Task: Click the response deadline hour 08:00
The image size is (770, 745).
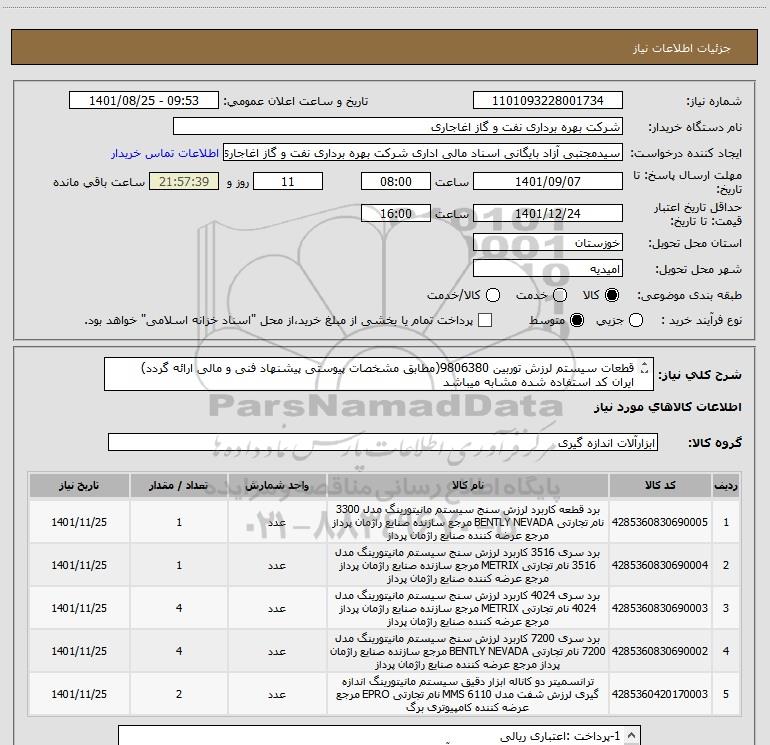Action: click(396, 181)
